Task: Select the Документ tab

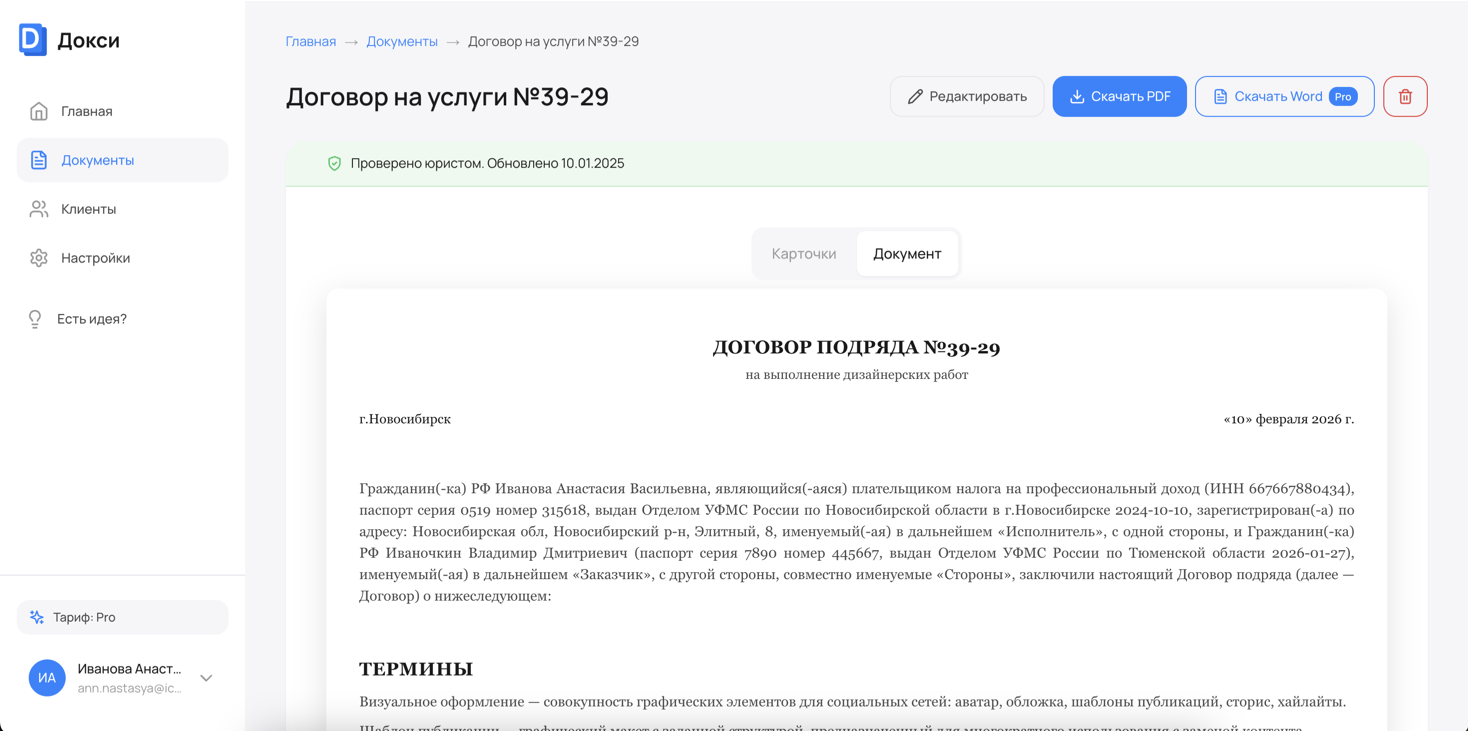Action: (907, 253)
